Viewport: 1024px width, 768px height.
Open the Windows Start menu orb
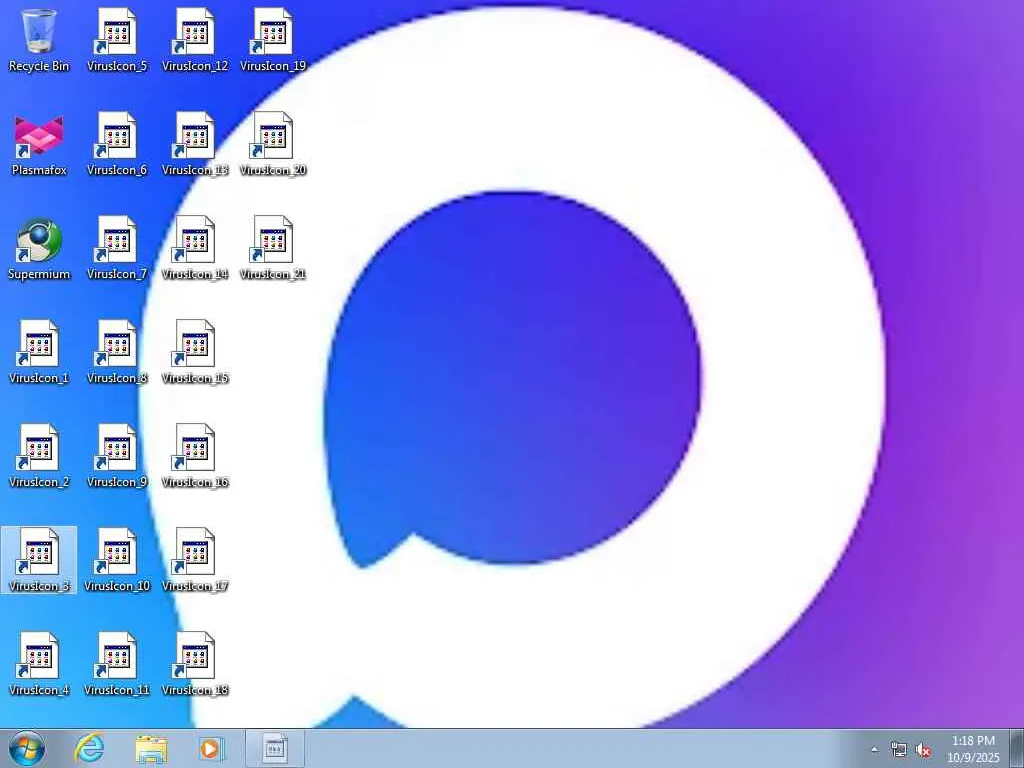pos(27,748)
